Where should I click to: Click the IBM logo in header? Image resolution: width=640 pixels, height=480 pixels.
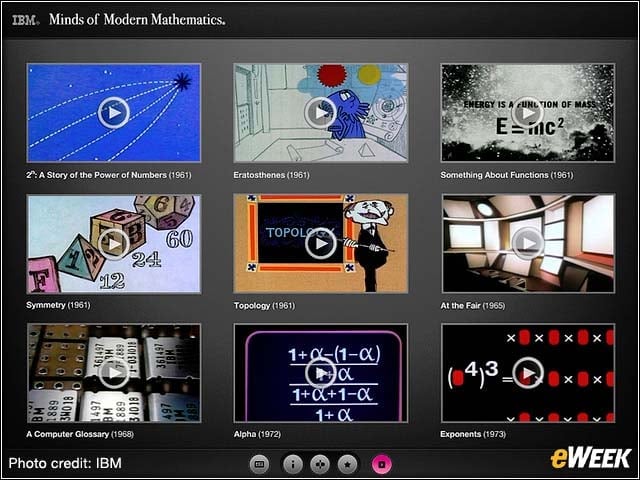tap(25, 20)
